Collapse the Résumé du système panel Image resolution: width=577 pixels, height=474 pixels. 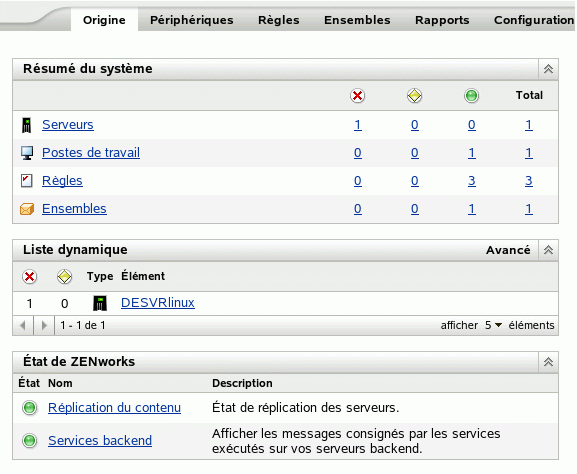pyautogui.click(x=548, y=69)
